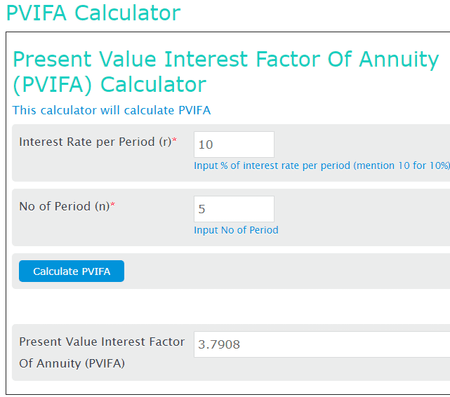Click empty gray area right of Calculate button
450x397 pixels.
point(287,271)
